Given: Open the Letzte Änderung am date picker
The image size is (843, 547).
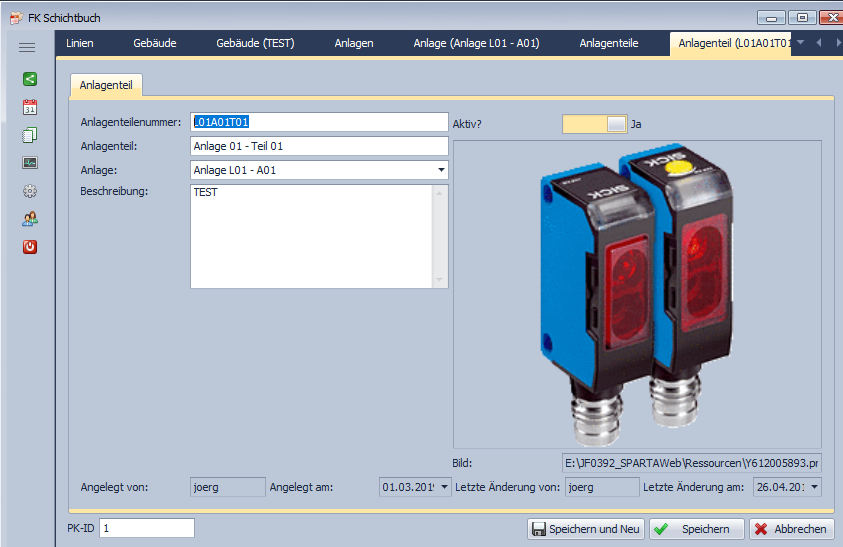Looking at the screenshot, I should (x=815, y=487).
